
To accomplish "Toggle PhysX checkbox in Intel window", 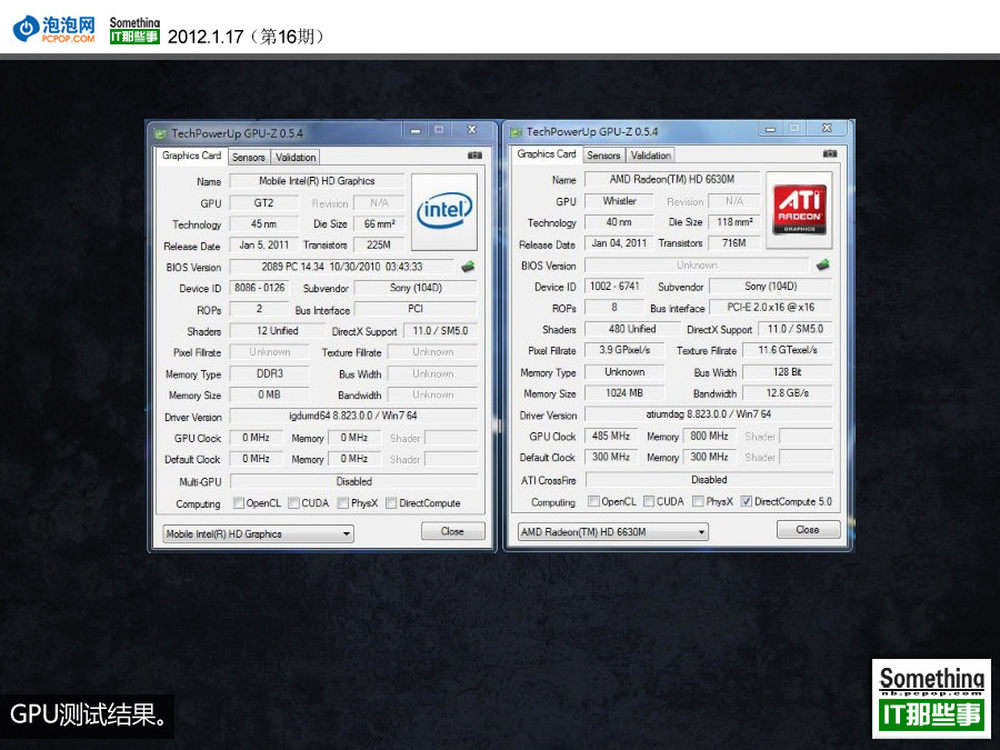I will tap(343, 503).
